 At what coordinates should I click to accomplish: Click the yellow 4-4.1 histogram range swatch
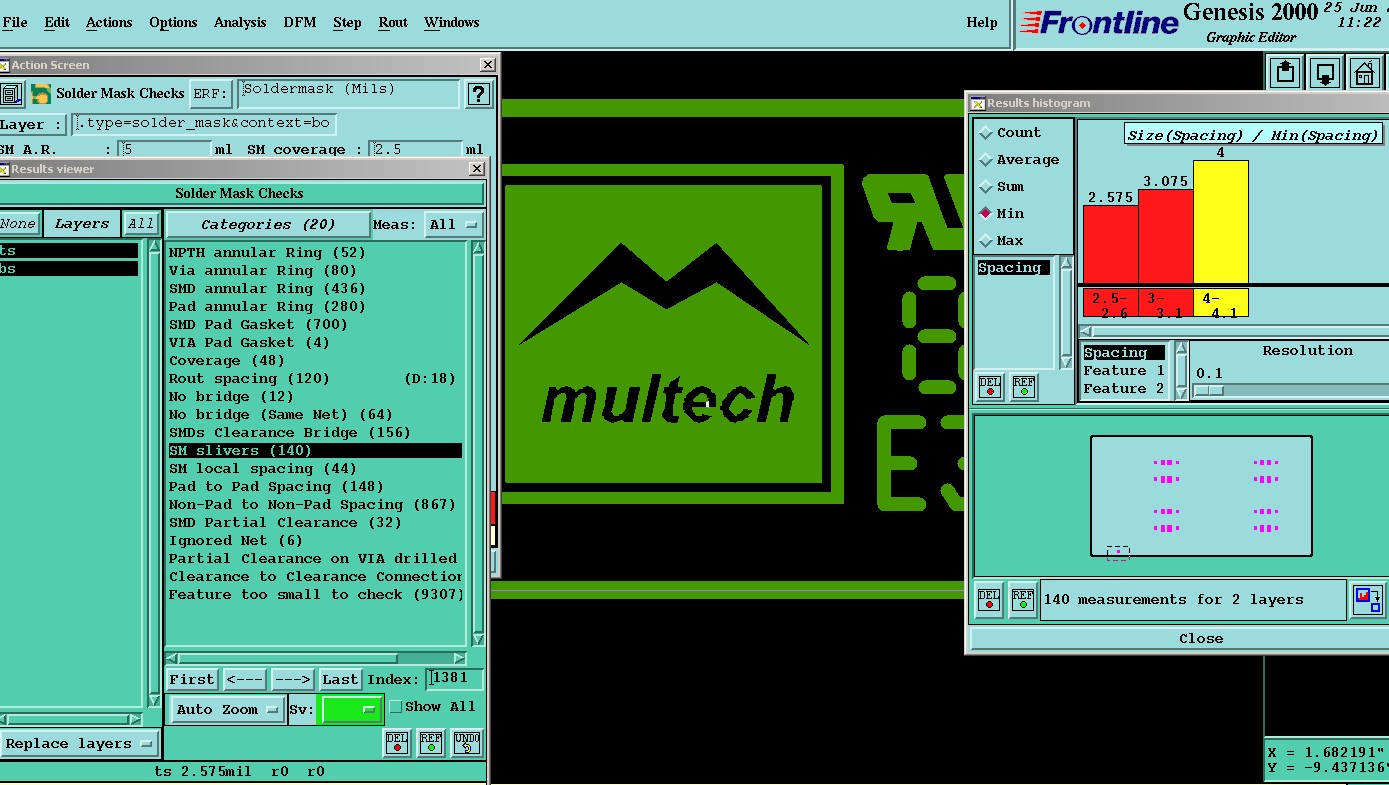coord(1221,304)
